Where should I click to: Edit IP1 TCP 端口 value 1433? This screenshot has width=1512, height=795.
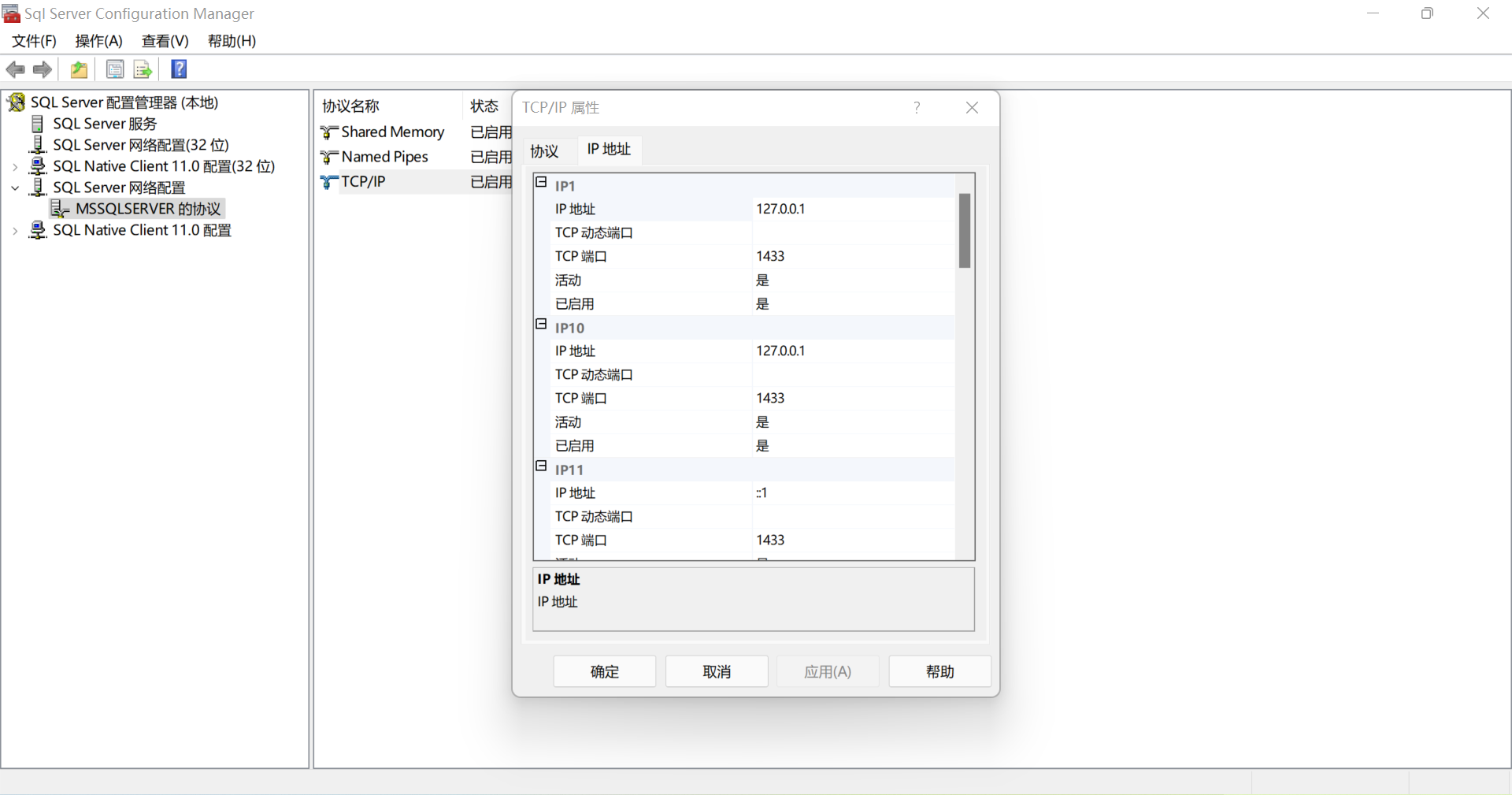tap(854, 256)
